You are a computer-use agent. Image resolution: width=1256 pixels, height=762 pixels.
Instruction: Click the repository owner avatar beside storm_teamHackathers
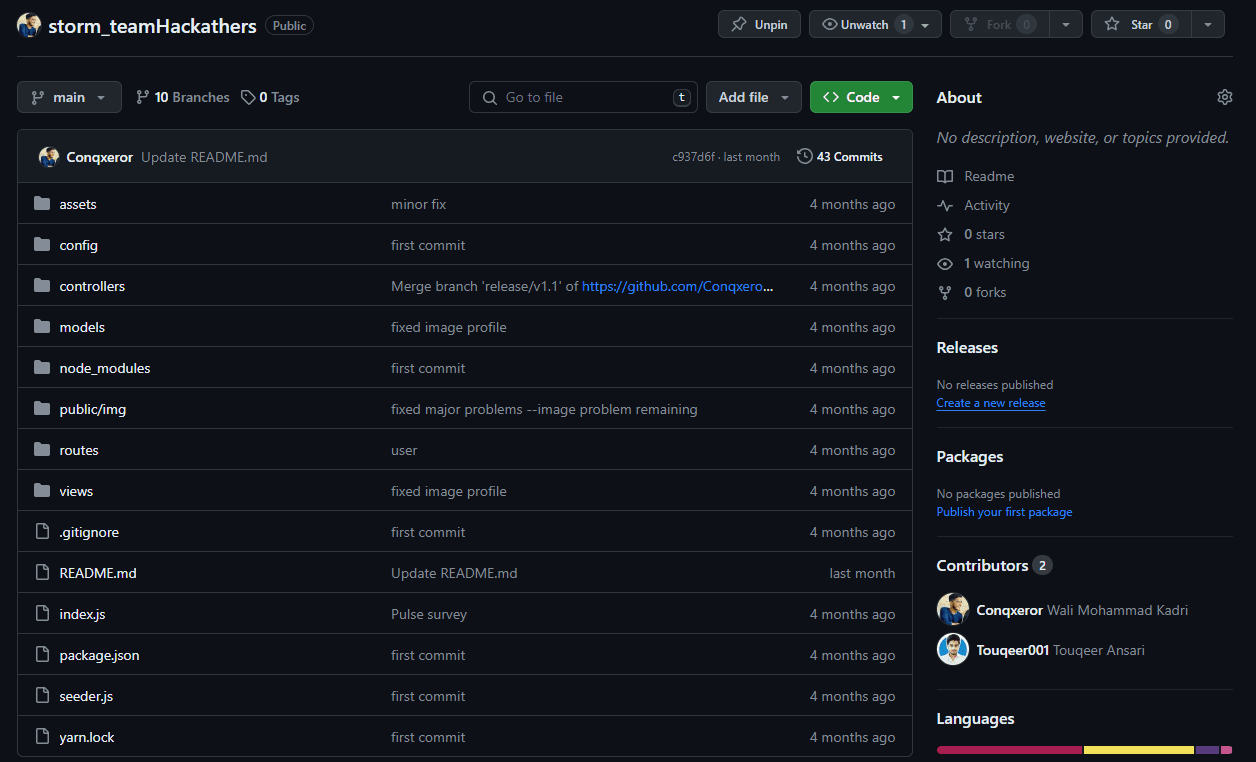point(29,26)
